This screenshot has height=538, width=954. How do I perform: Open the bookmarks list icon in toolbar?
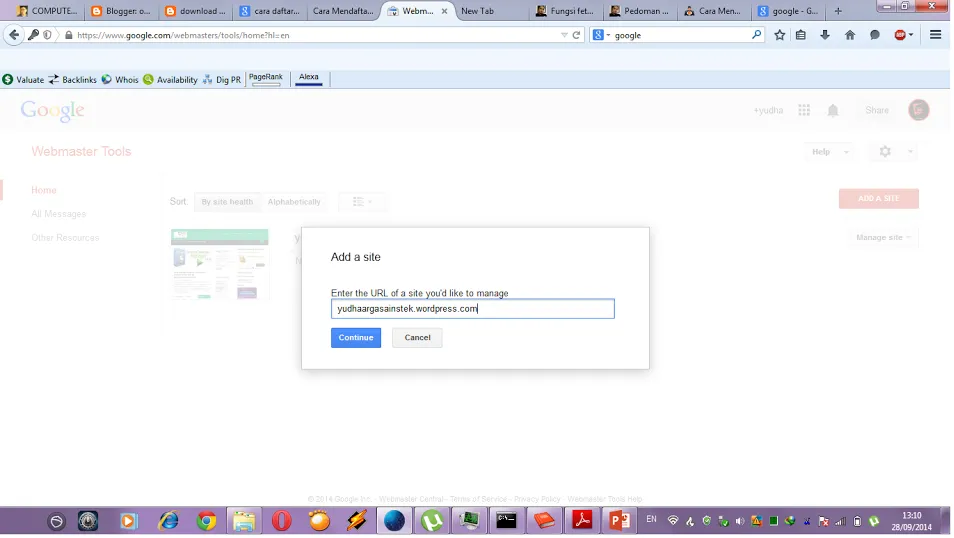(801, 35)
